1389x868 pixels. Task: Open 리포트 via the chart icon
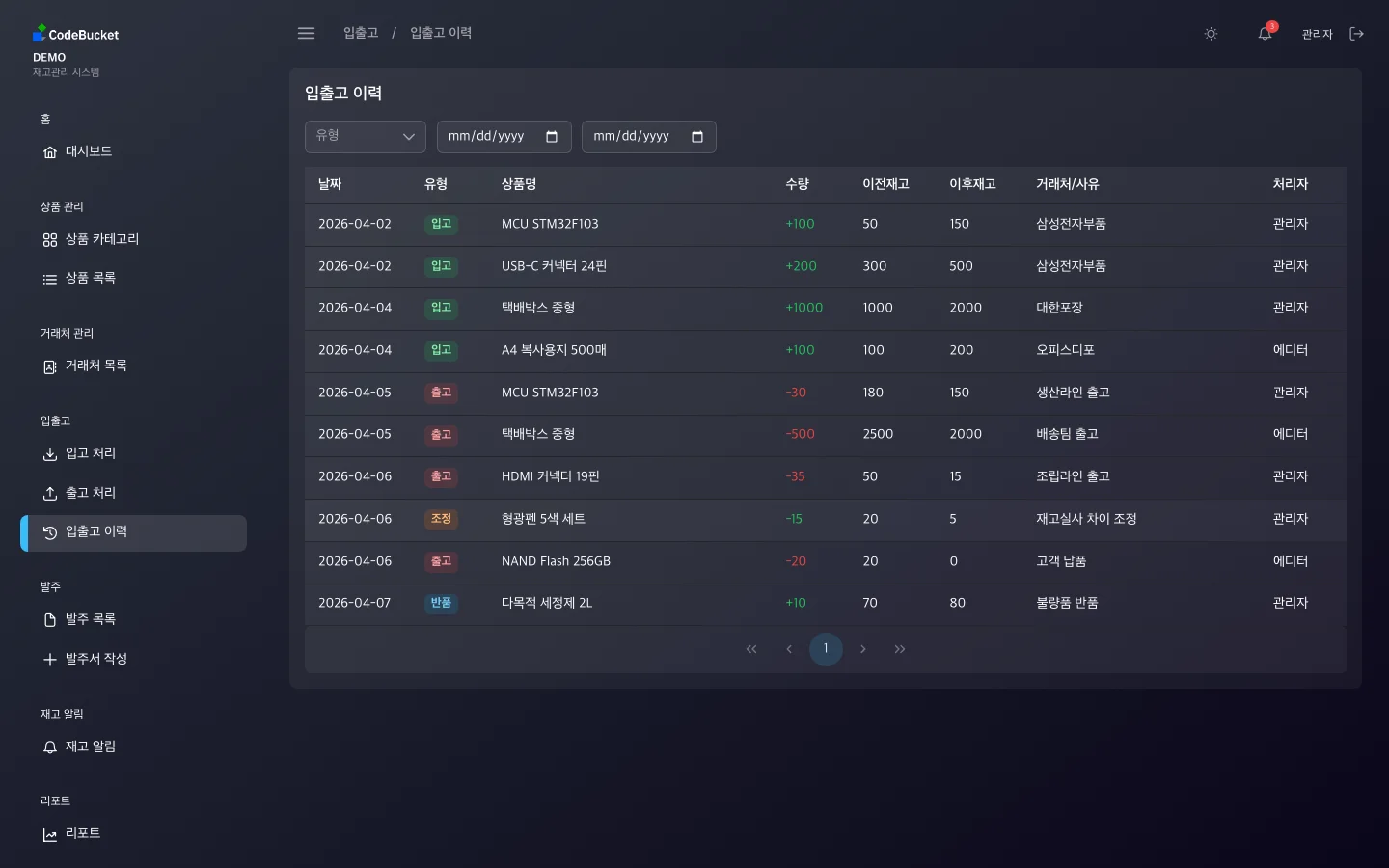[50, 834]
